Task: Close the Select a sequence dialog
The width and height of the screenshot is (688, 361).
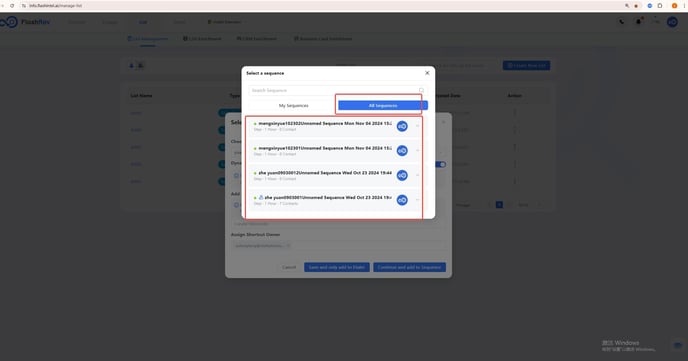Action: click(x=427, y=73)
